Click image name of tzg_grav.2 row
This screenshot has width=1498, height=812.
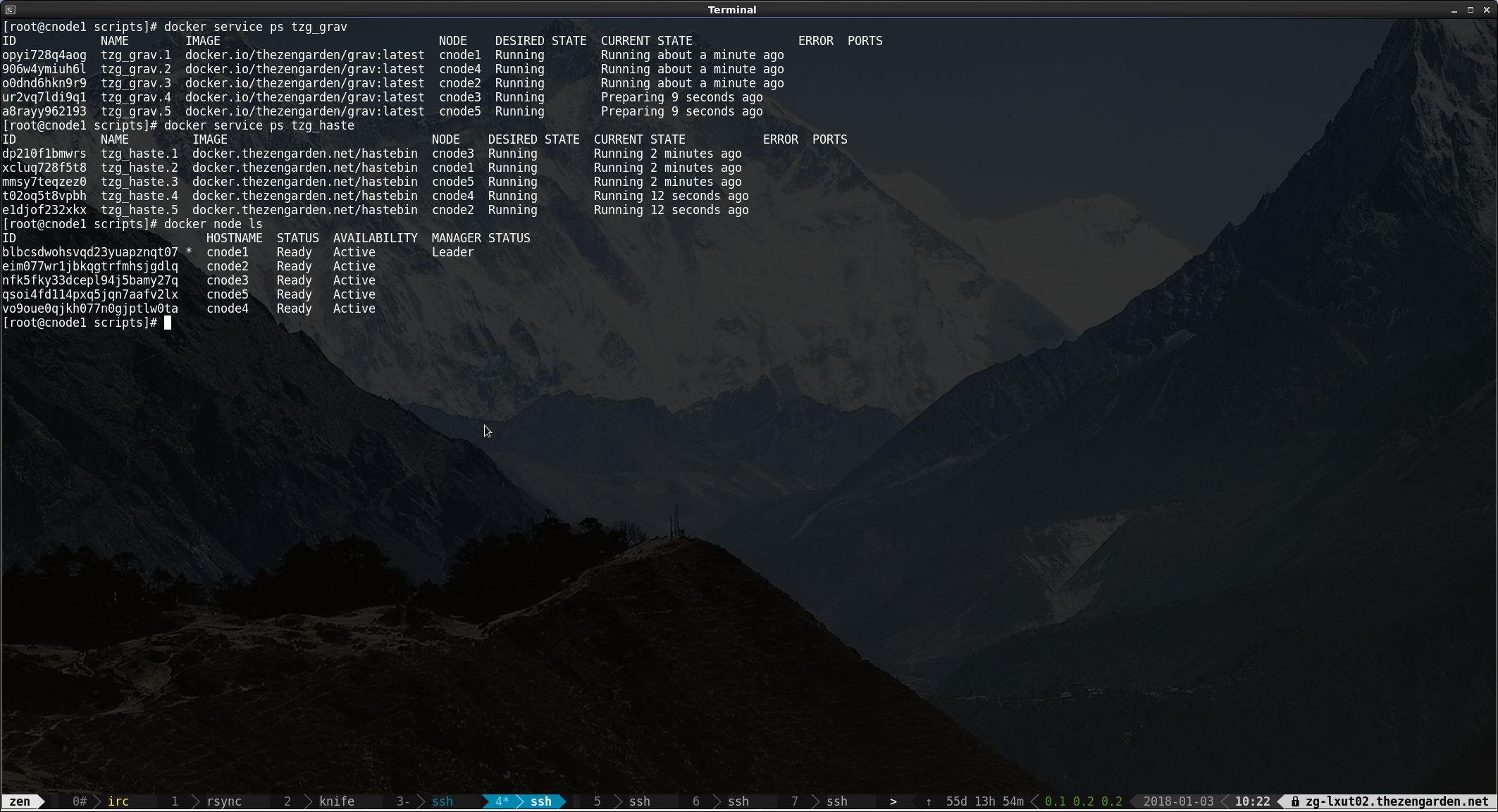305,69
